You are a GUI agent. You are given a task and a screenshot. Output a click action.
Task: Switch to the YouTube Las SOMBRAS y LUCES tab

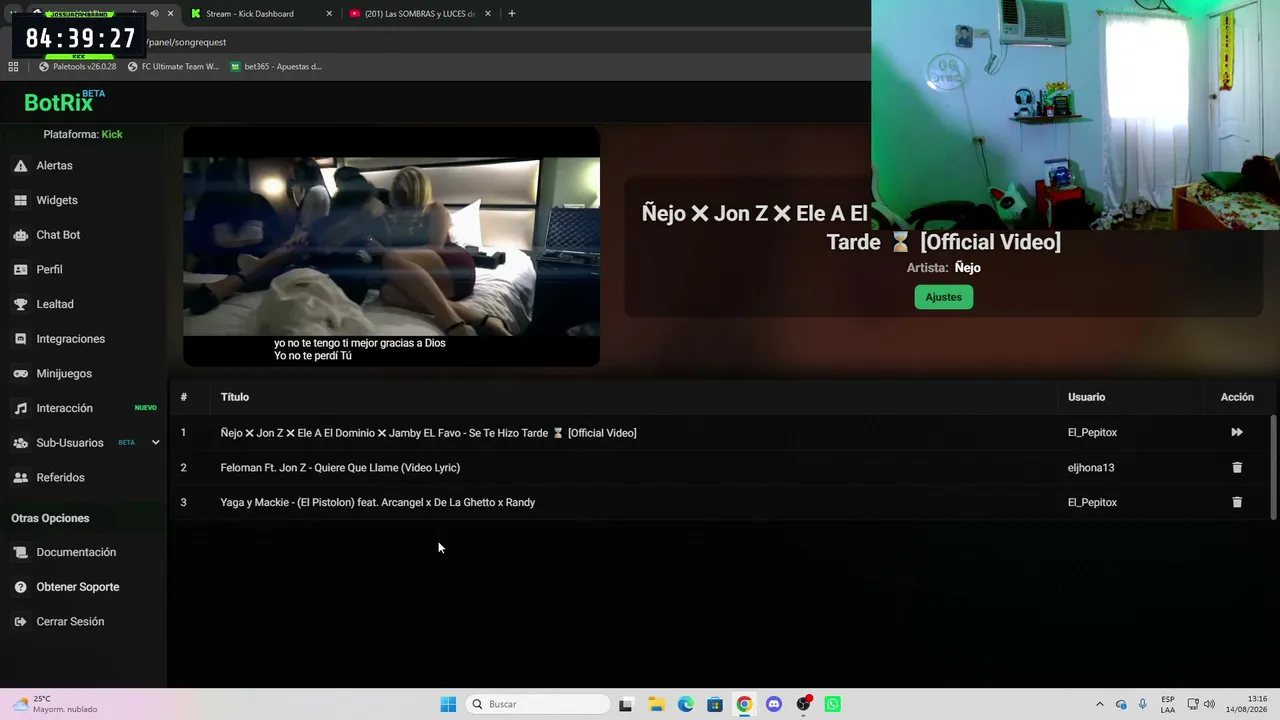point(420,14)
